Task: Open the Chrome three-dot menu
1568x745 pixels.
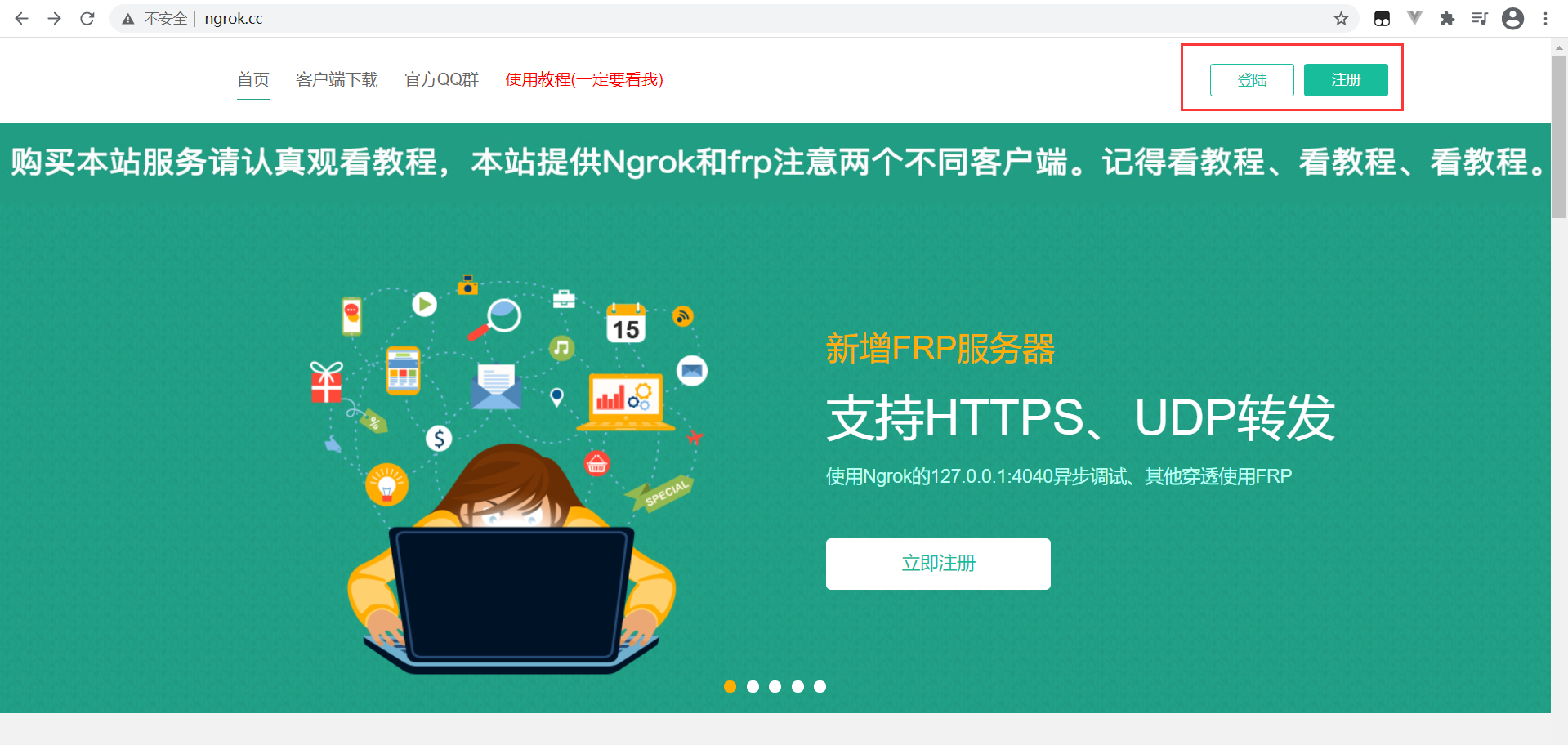Action: 1545,18
